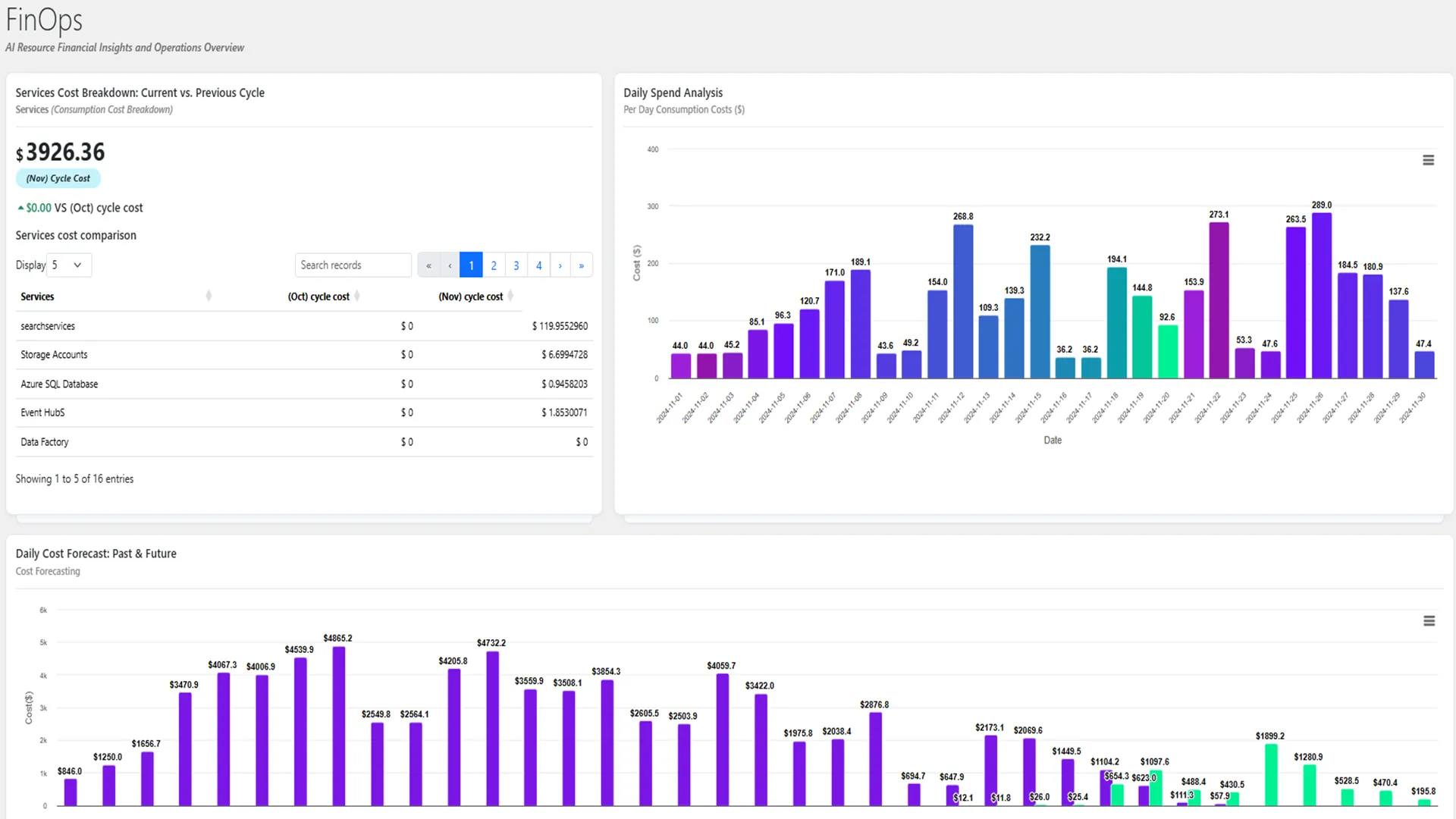Select page 3 of services table
This screenshot has width=1456, height=819.
pyautogui.click(x=516, y=265)
